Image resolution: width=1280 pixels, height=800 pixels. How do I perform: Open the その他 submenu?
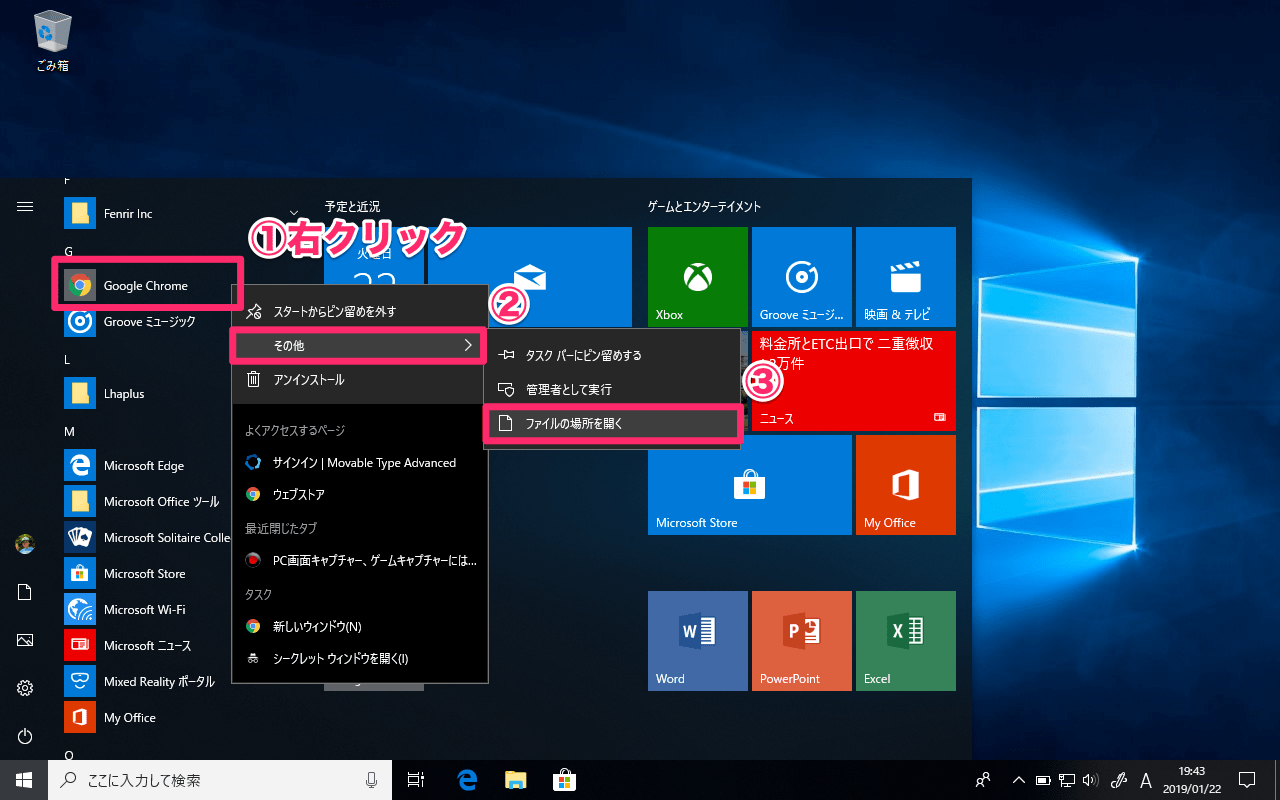pyautogui.click(x=359, y=345)
